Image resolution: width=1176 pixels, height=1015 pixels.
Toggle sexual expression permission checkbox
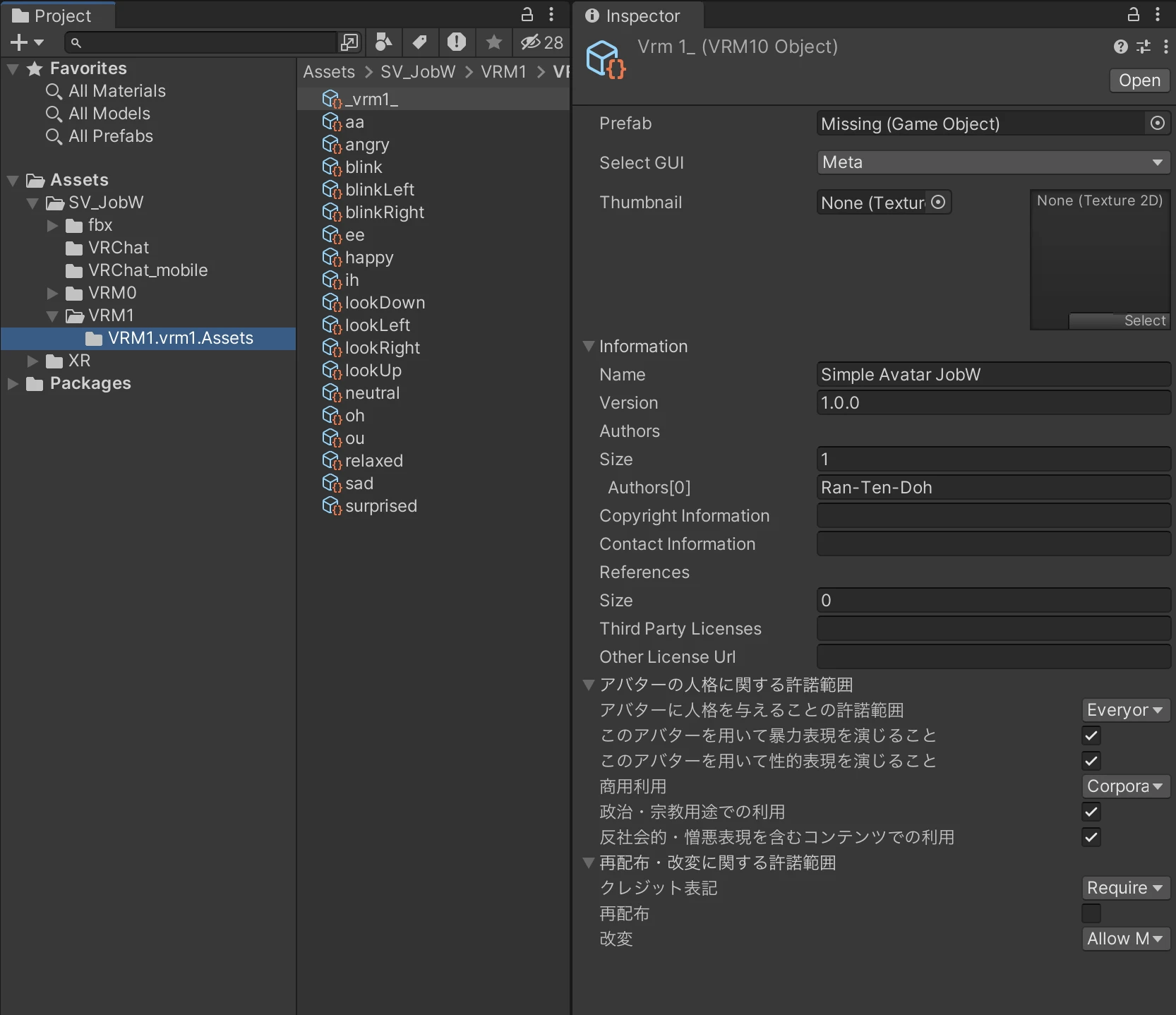click(x=1091, y=761)
